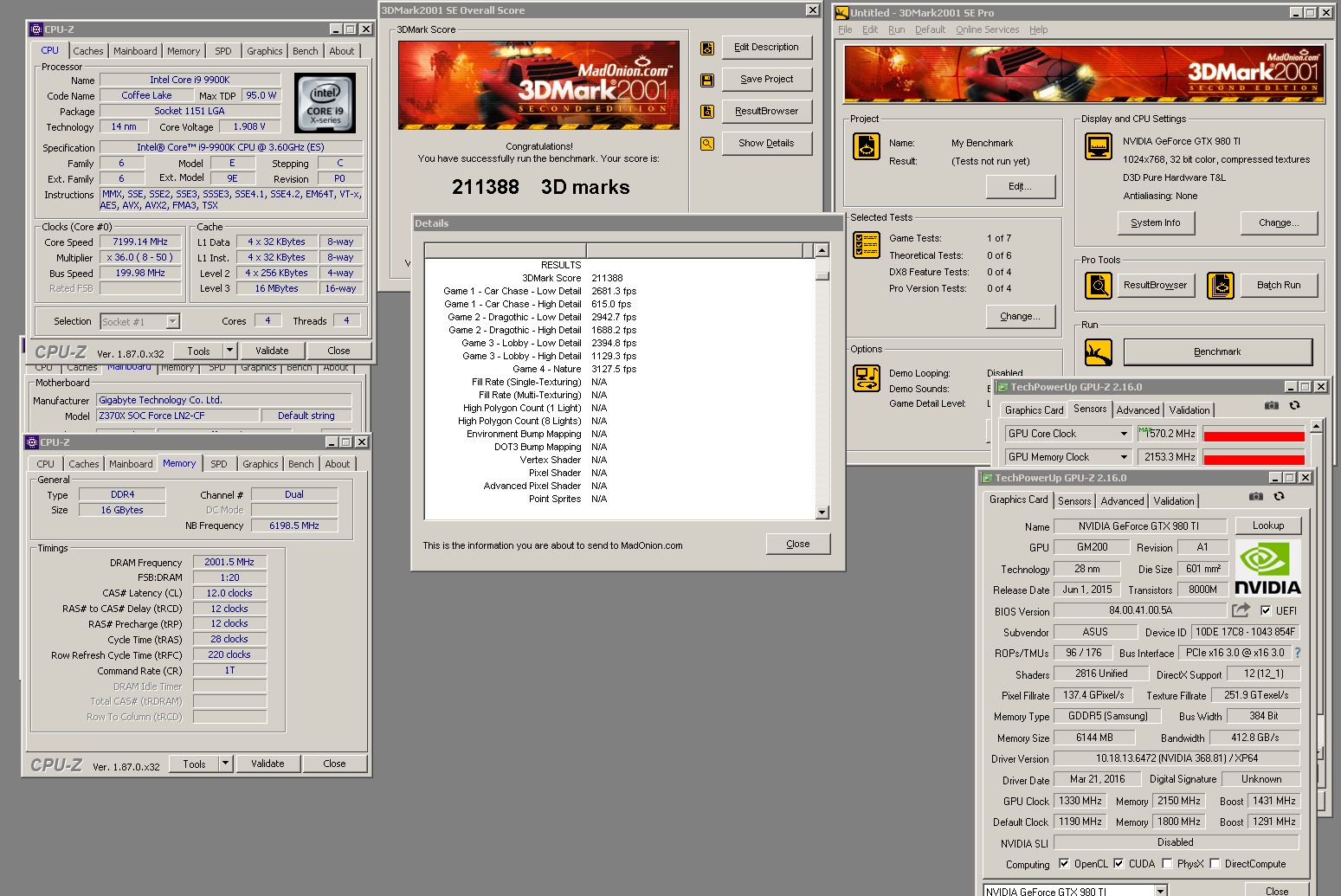Viewport: 1341px width, 896px height.
Task: Click the DRAM Frequency 2001.5 MHz field
Action: coord(229,562)
